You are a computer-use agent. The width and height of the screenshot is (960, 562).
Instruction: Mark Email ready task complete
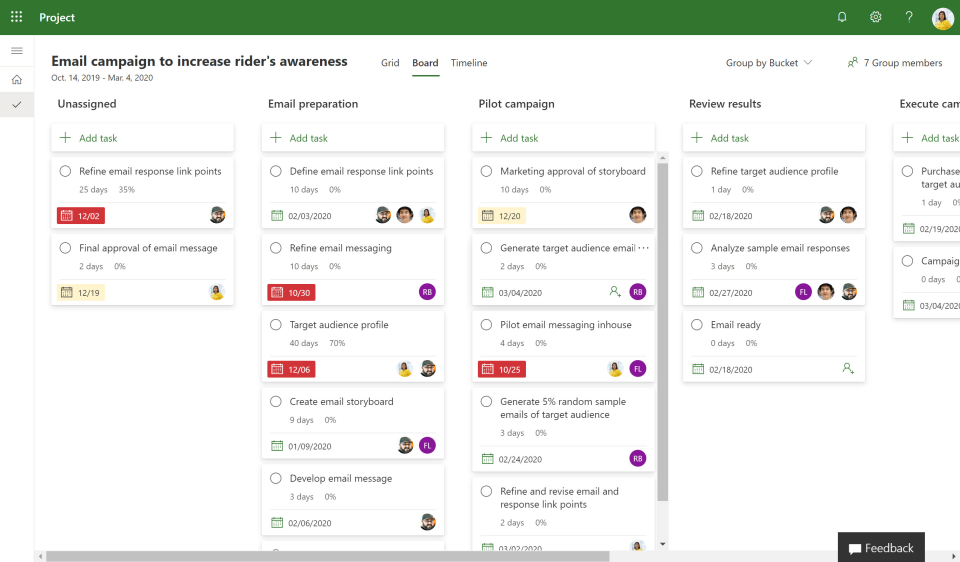pyautogui.click(x=697, y=325)
